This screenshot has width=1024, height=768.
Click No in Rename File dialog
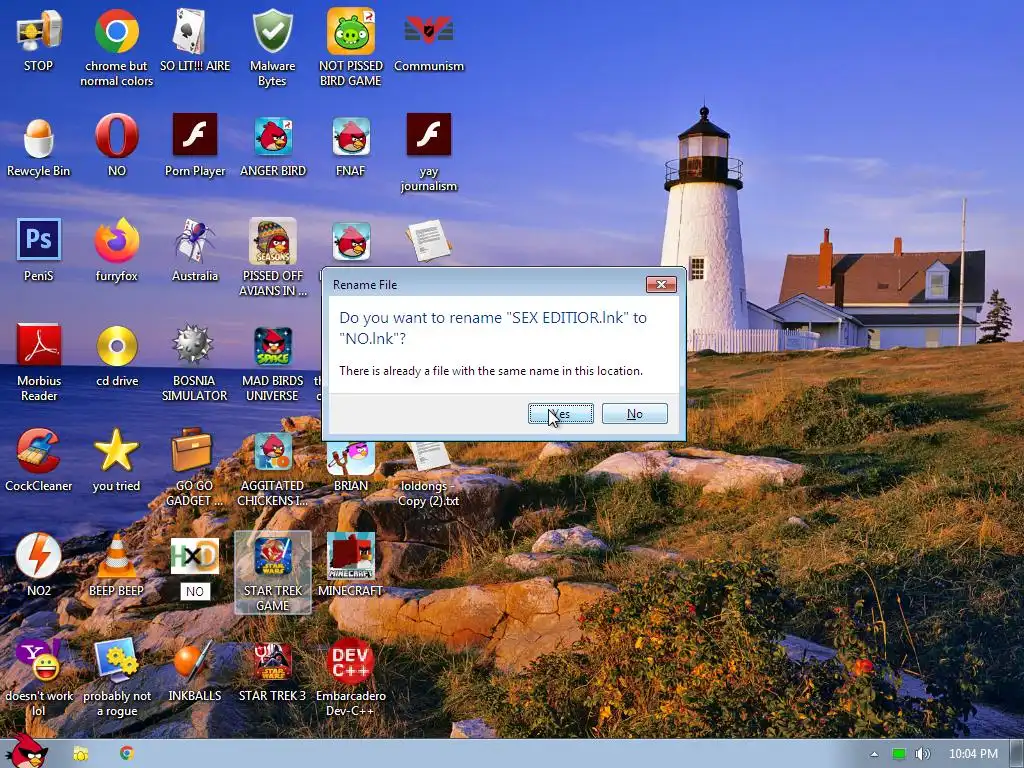(x=635, y=413)
